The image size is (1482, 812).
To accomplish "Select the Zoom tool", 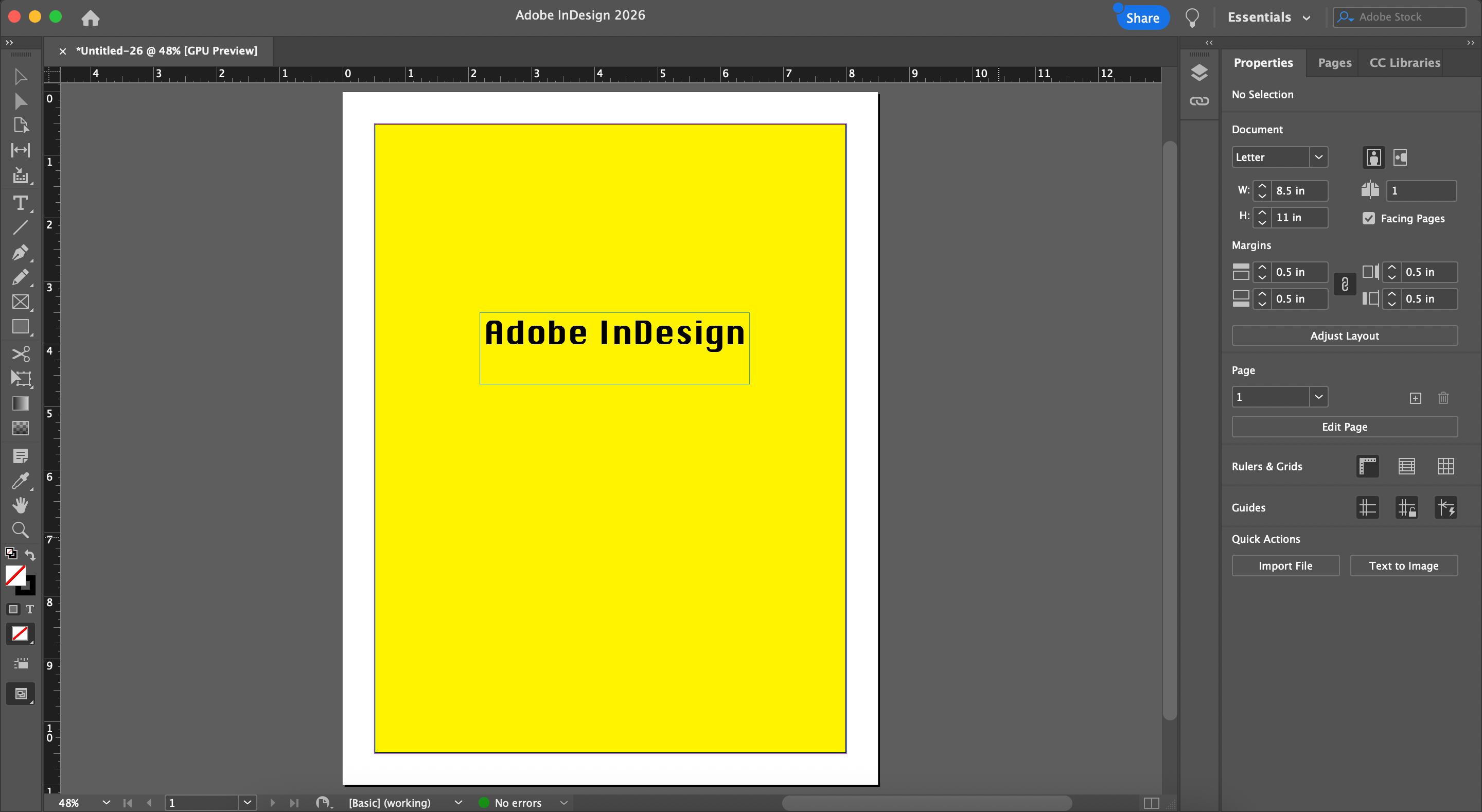I will click(20, 530).
